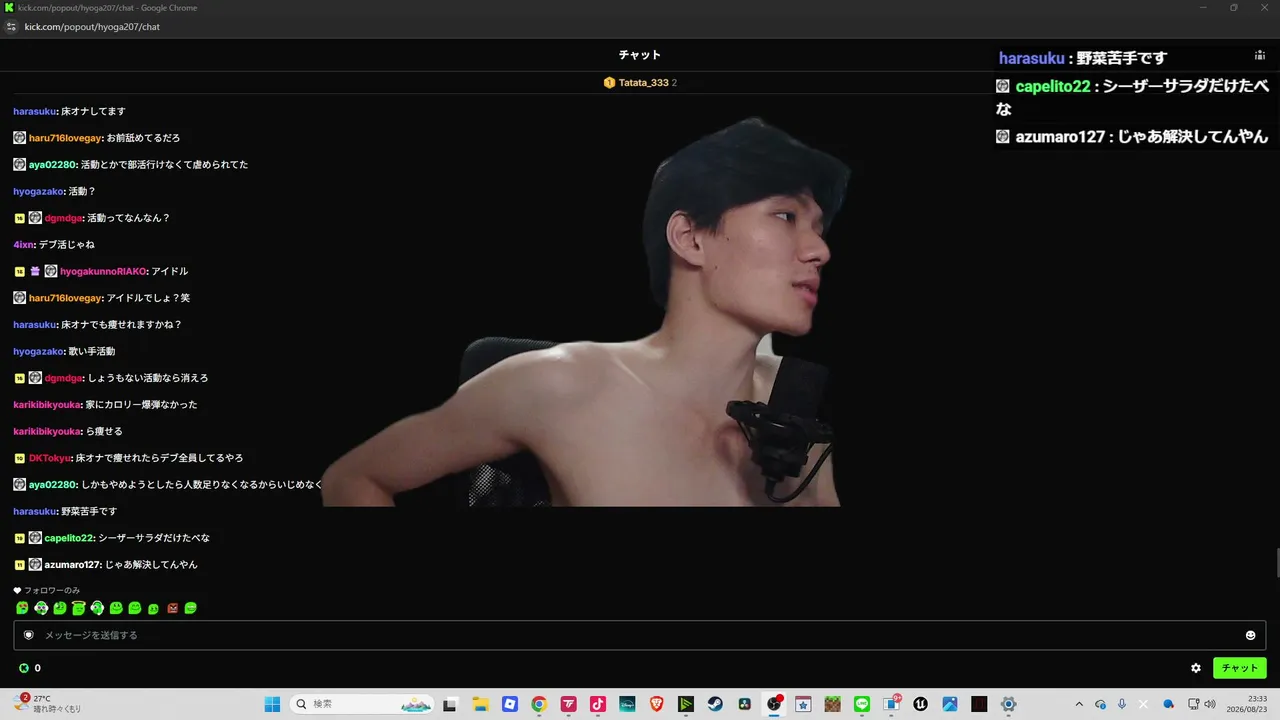This screenshot has width=1280, height=720.
Task: Open TikTok app from taskbar
Action: point(597,704)
